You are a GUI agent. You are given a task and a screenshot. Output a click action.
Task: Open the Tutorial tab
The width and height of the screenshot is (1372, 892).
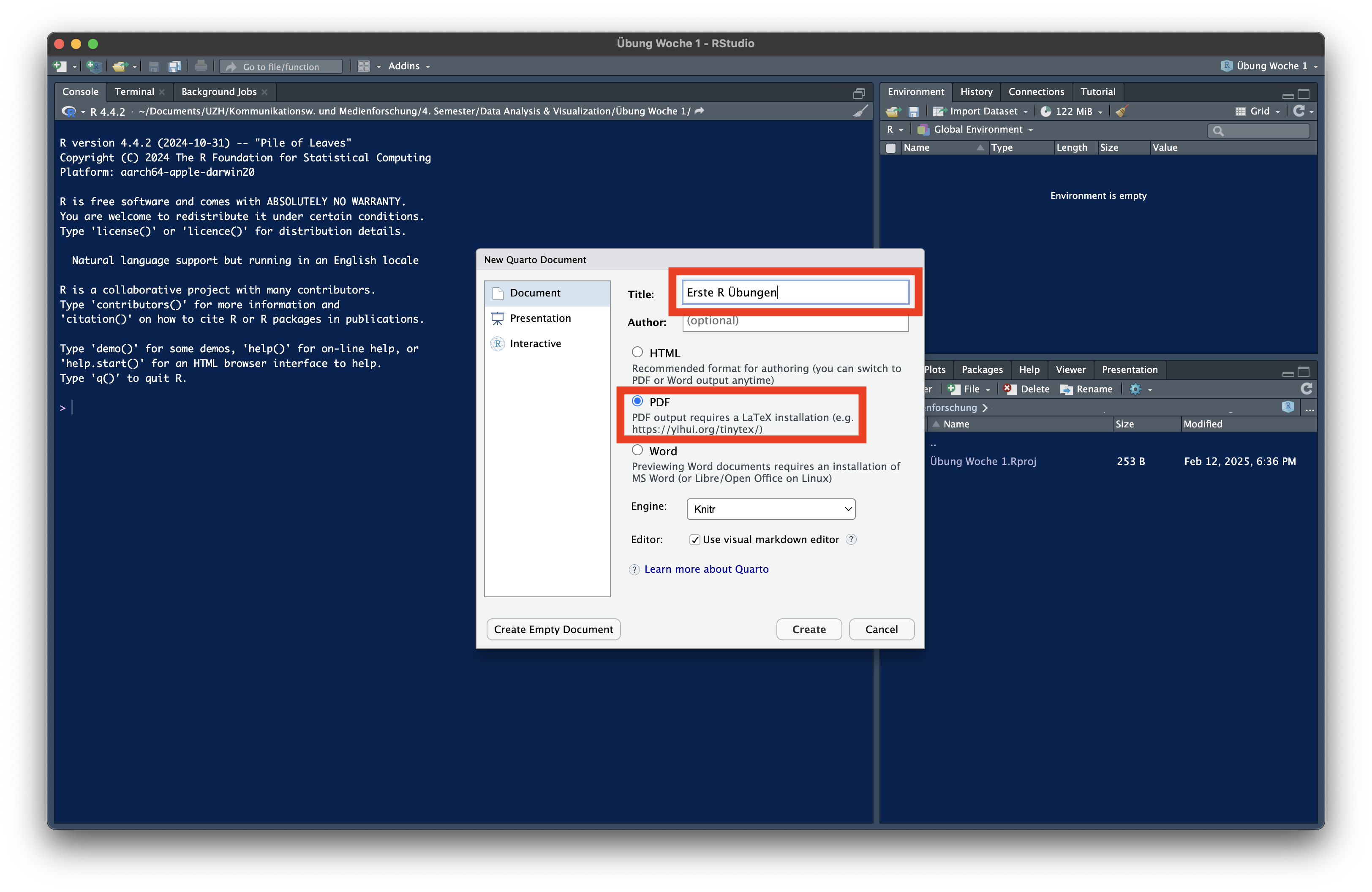coord(1097,92)
